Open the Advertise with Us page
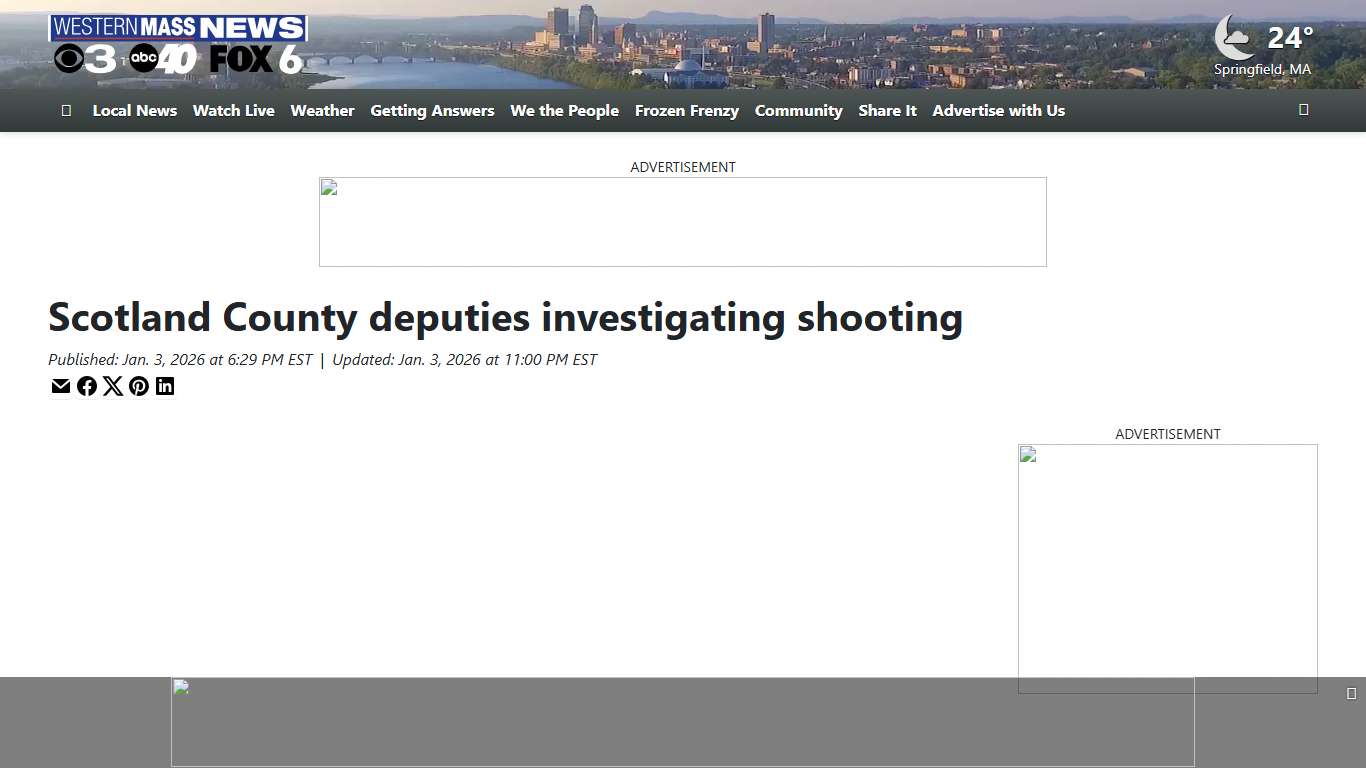 coord(998,110)
